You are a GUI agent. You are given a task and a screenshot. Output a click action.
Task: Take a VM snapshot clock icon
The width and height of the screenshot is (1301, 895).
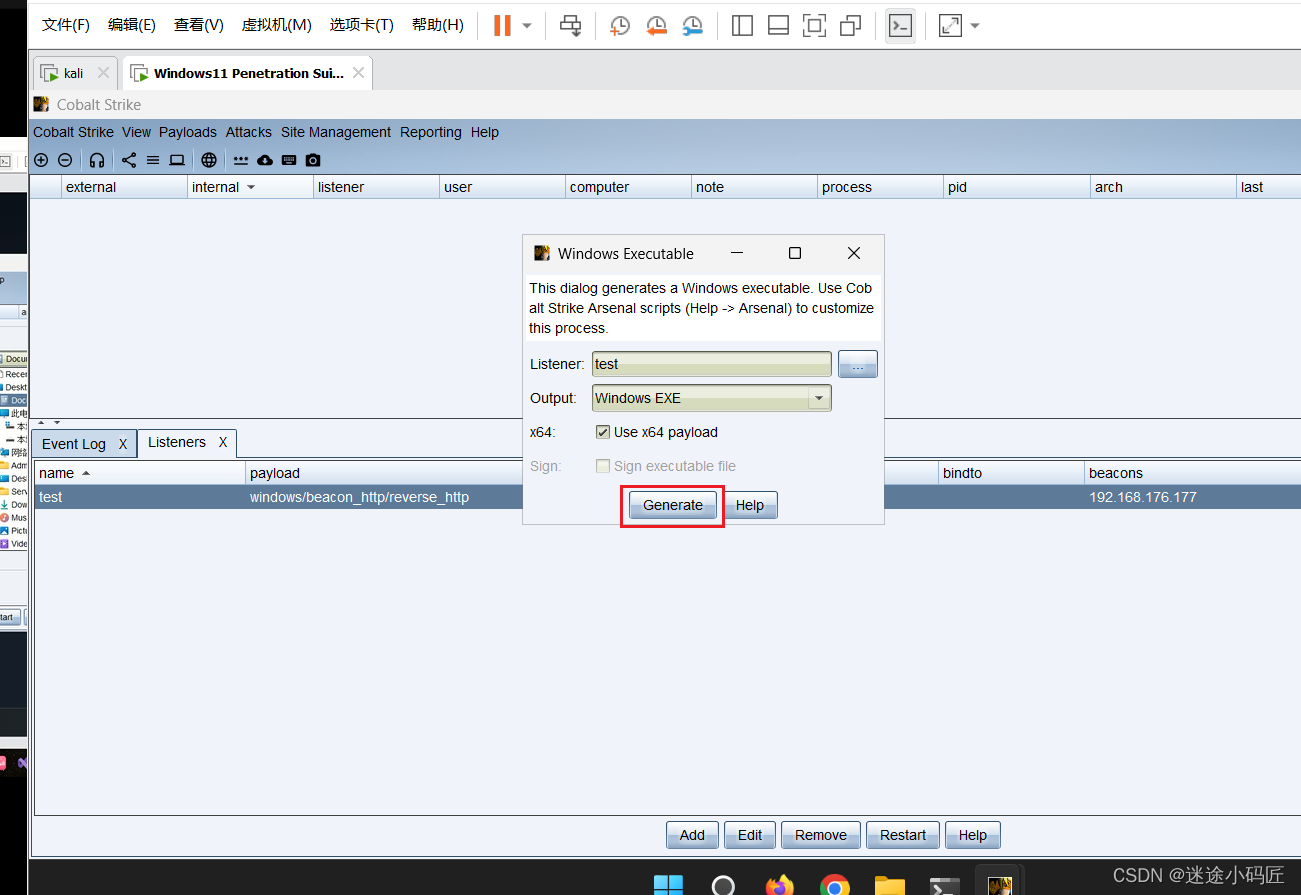coord(620,25)
